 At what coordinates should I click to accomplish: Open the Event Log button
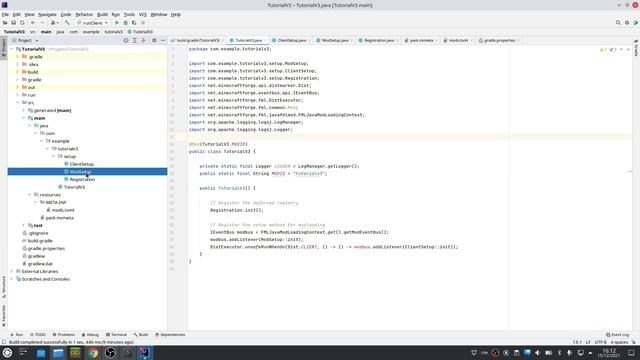coord(618,335)
